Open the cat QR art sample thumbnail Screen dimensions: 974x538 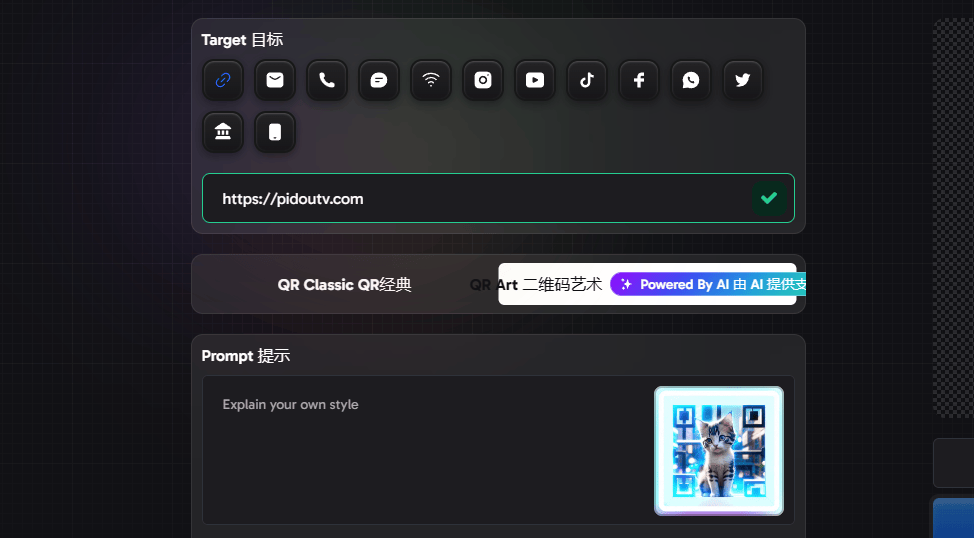(x=719, y=451)
